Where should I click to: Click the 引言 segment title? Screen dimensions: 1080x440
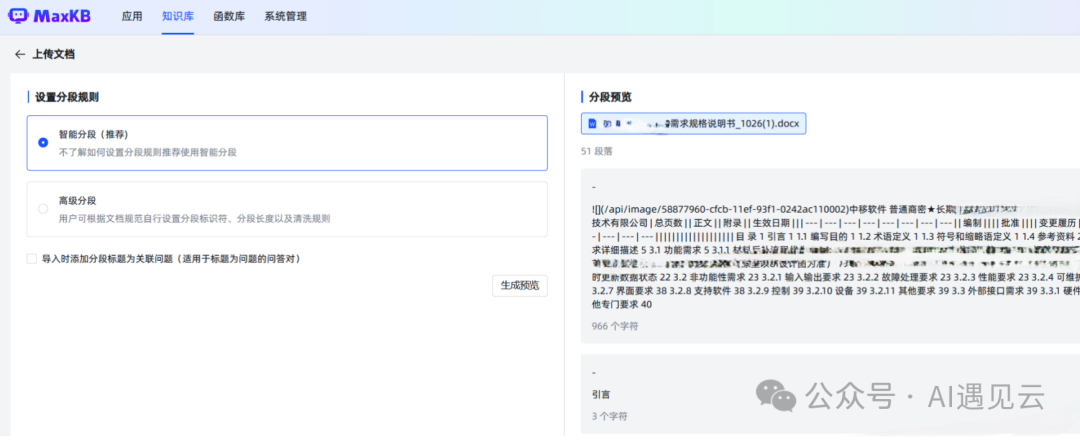[601, 395]
